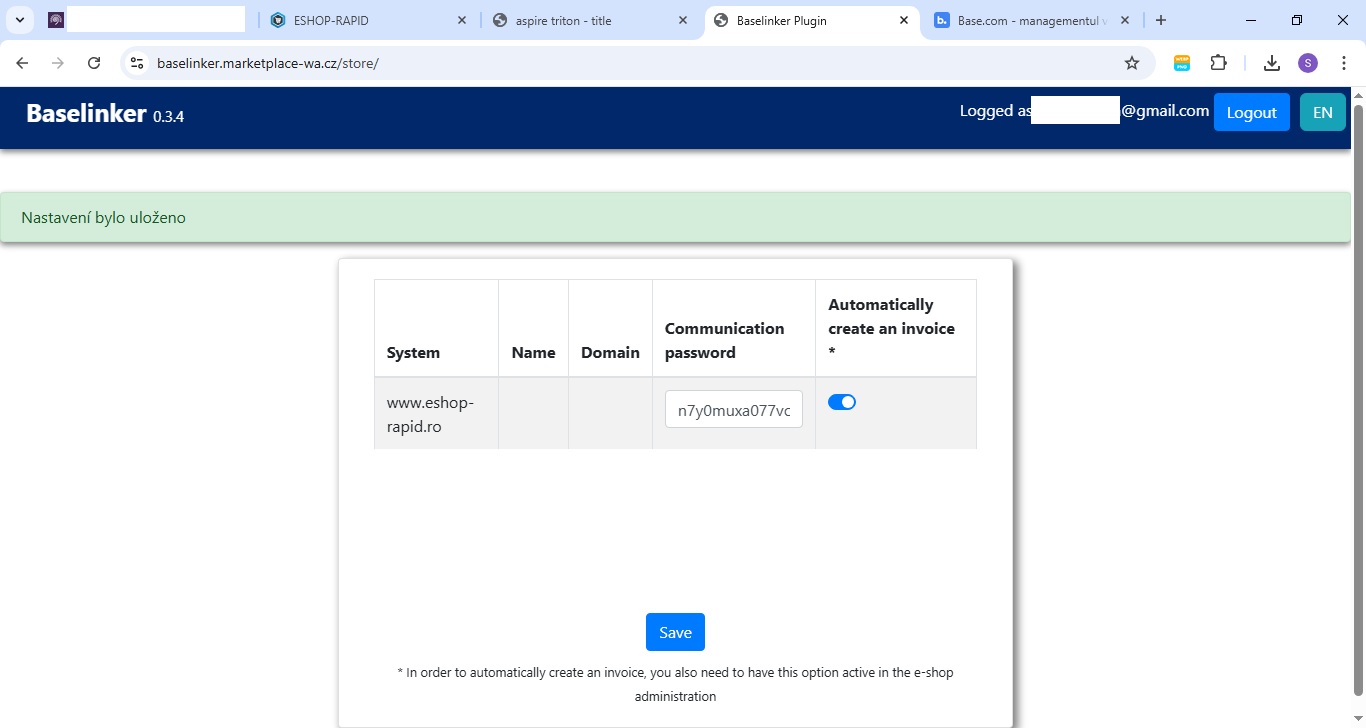Click the Logged as email text
Viewport: 1366px width, 728px height.
[1084, 111]
